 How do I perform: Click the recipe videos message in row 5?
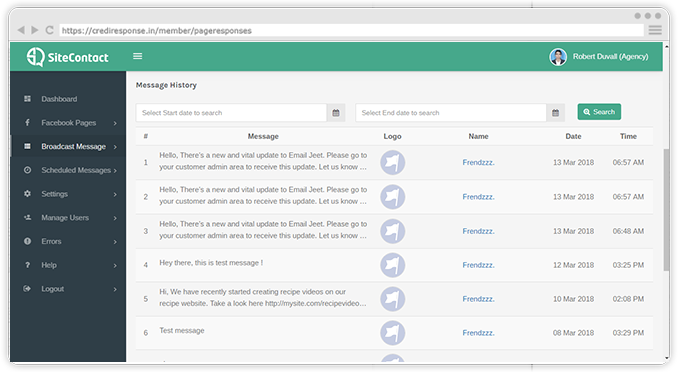coord(262,298)
